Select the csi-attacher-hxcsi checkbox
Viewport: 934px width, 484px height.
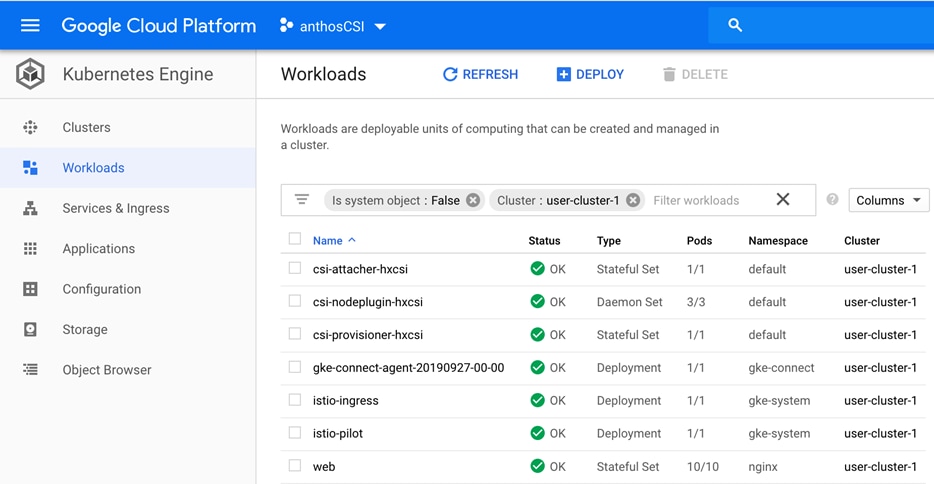pos(295,268)
